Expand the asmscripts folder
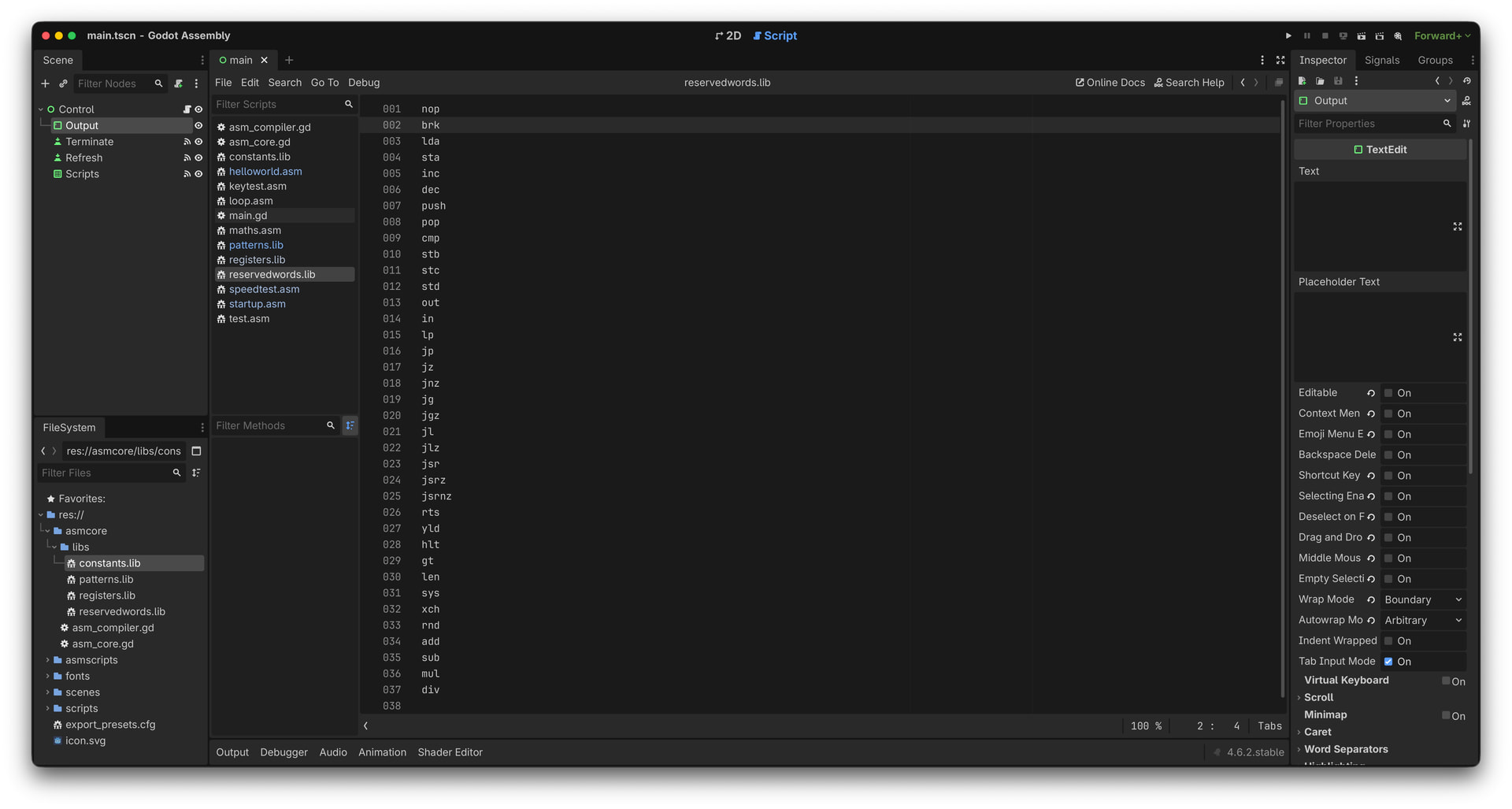The height and width of the screenshot is (809, 1512). (x=47, y=660)
